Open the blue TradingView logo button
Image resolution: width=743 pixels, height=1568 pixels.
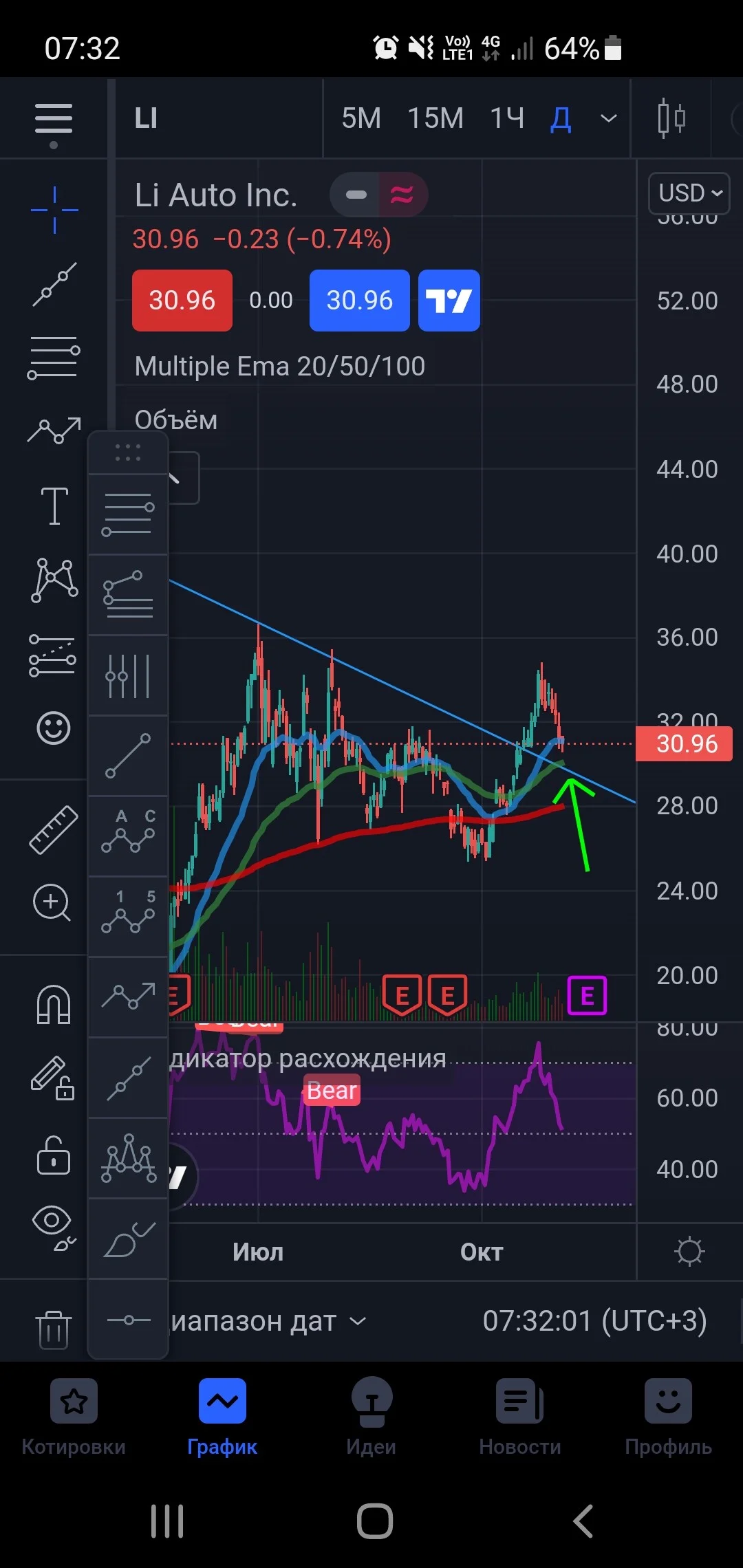[449, 301]
